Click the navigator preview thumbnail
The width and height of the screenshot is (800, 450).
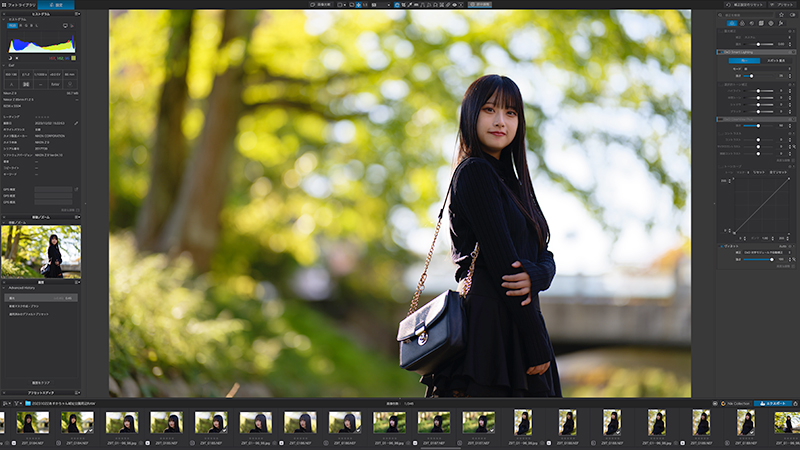click(x=41, y=252)
